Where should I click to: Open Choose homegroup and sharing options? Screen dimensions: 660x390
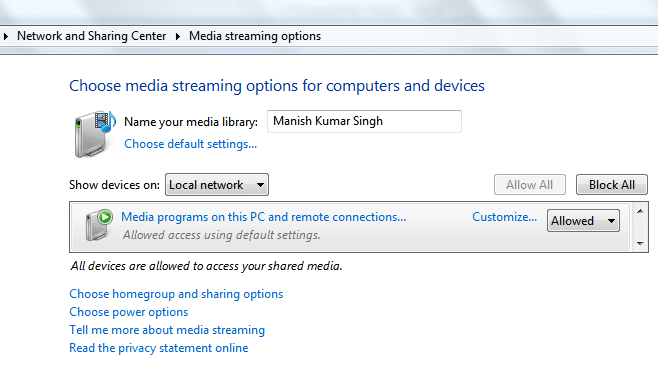tap(176, 294)
